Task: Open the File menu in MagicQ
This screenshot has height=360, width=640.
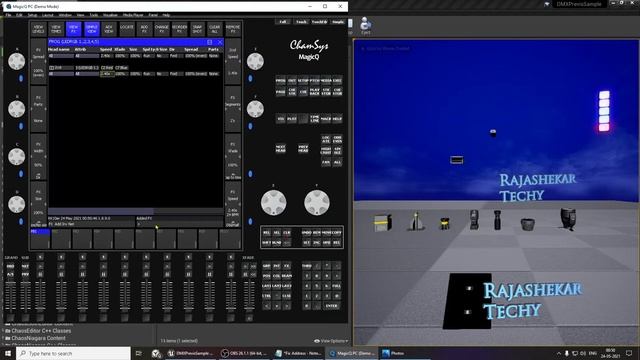Action: click(x=8, y=15)
